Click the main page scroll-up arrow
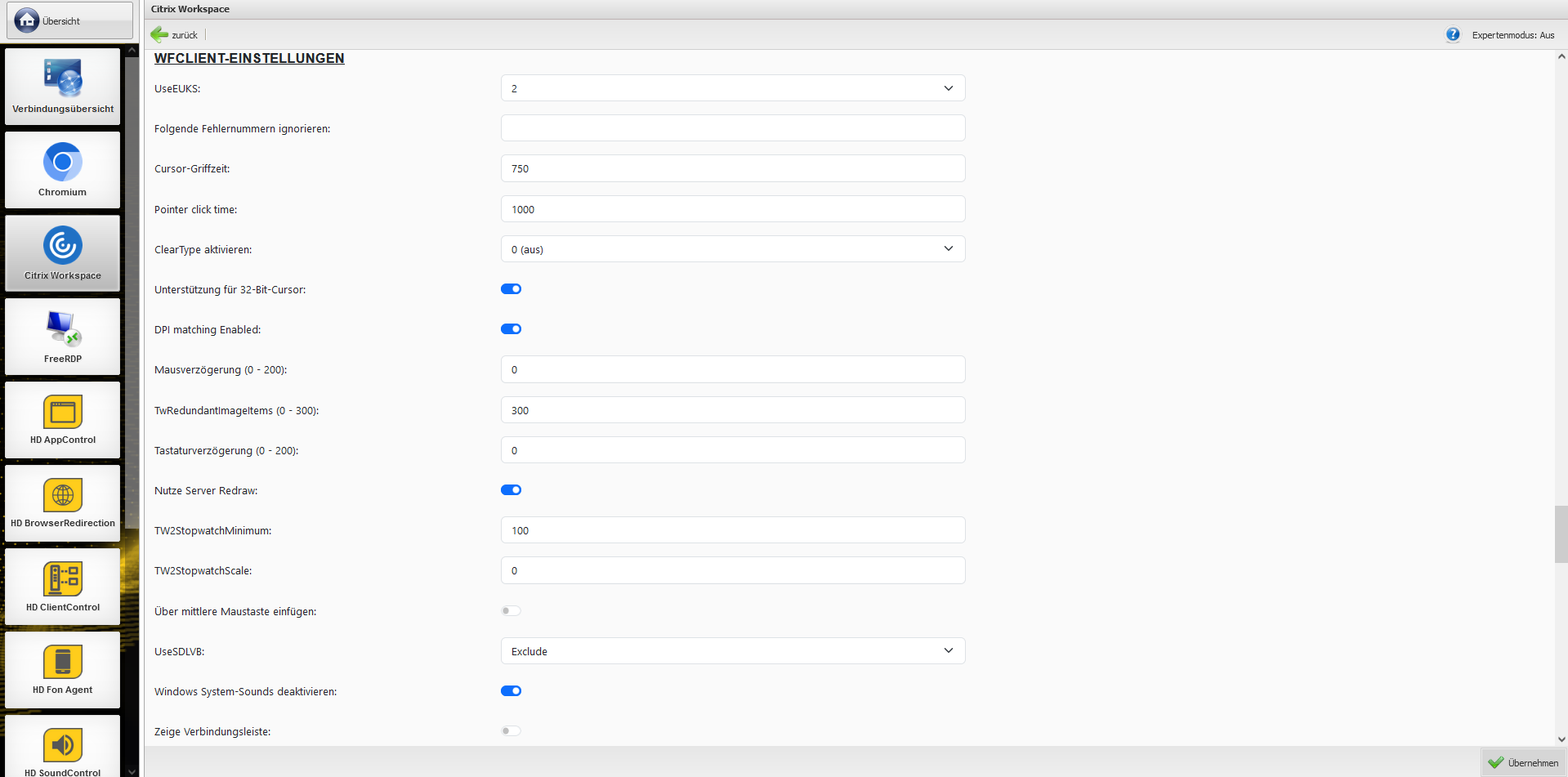Viewport: 1568px width, 777px height. 1561,56
